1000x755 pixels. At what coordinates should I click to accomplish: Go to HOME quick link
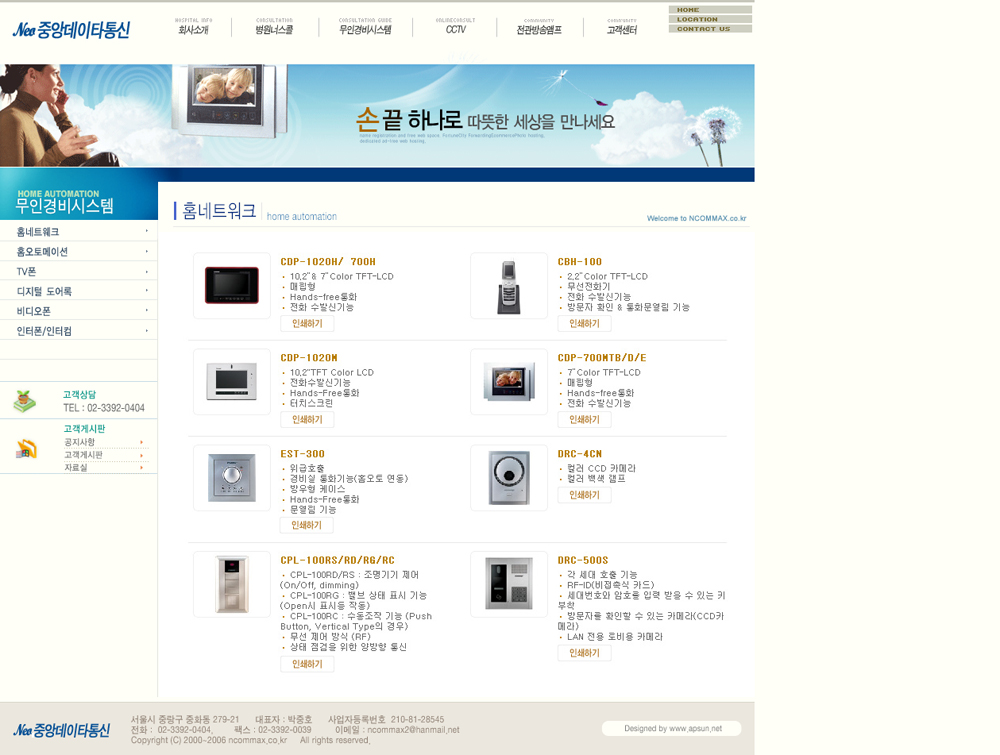tap(710, 10)
